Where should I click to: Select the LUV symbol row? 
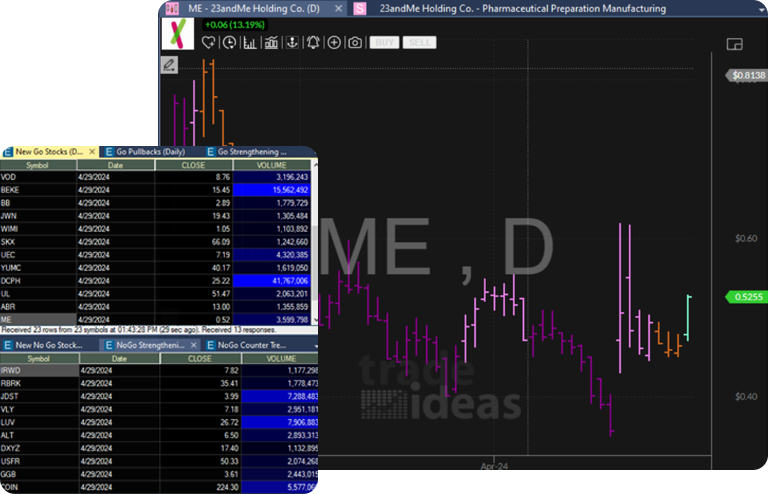tap(159, 423)
